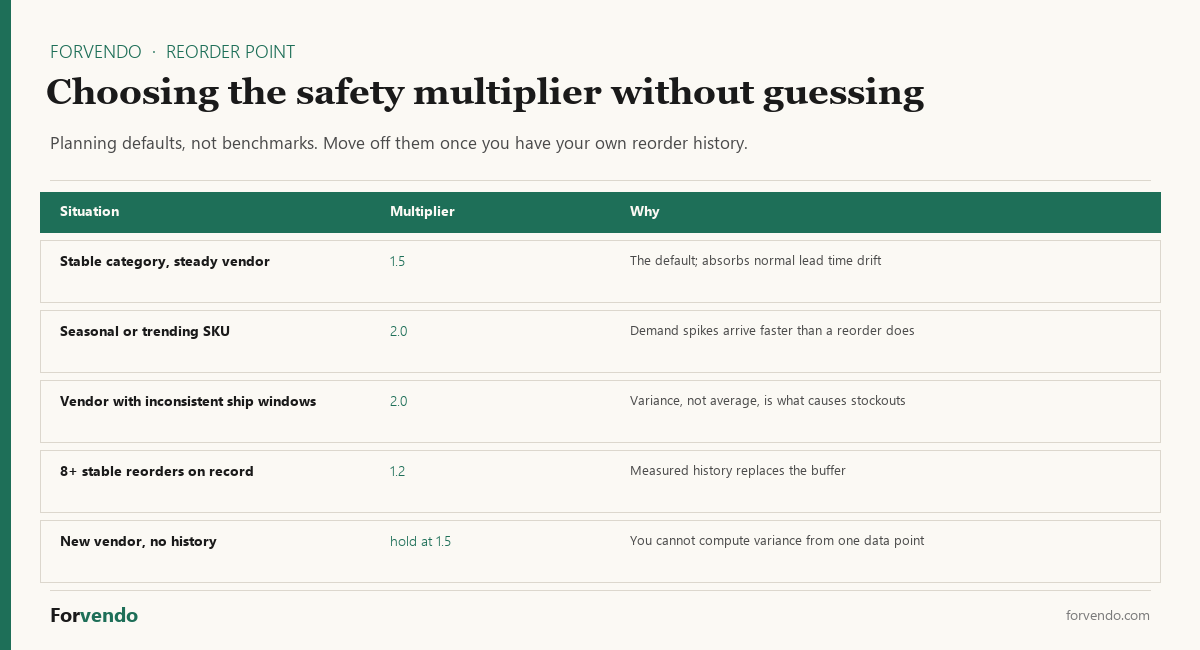Click the 'Choosing the safety multiplier' title
Image resolution: width=1200 pixels, height=650 pixels.
pos(485,93)
